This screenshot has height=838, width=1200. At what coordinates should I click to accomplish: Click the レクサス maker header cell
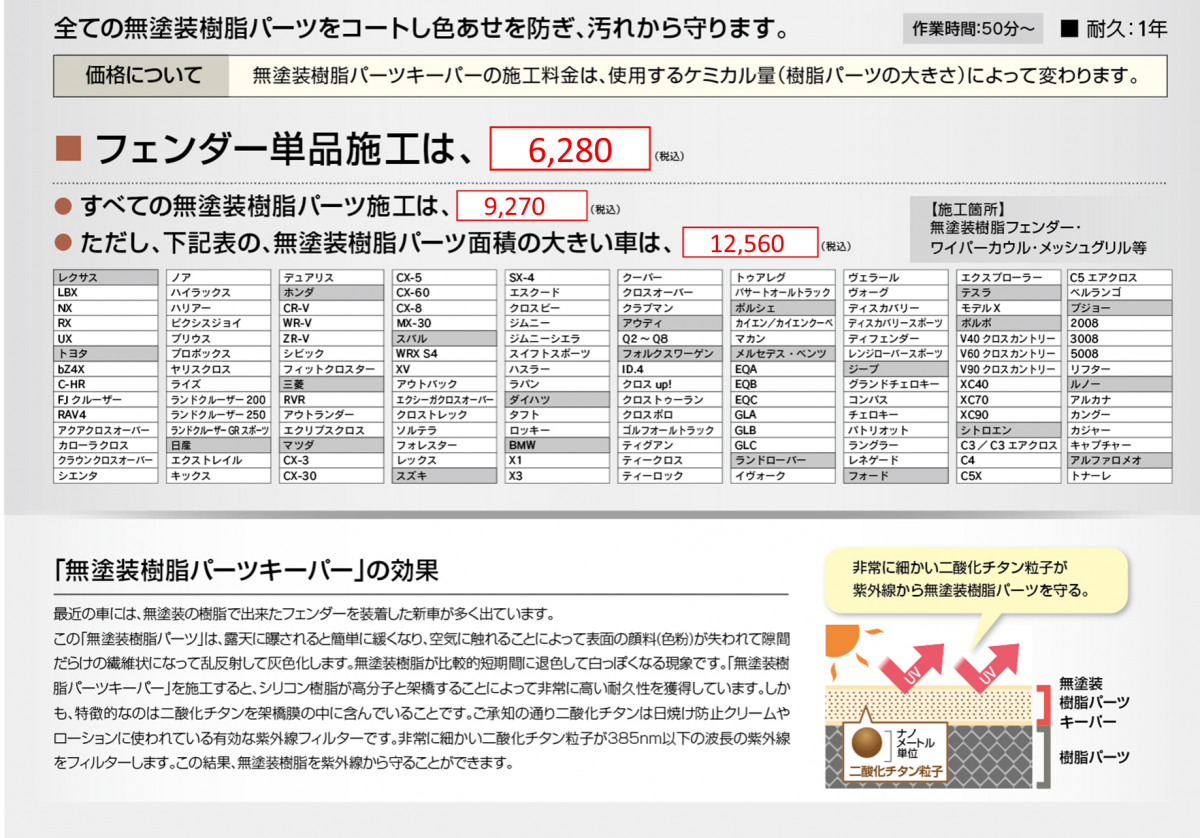click(x=105, y=277)
